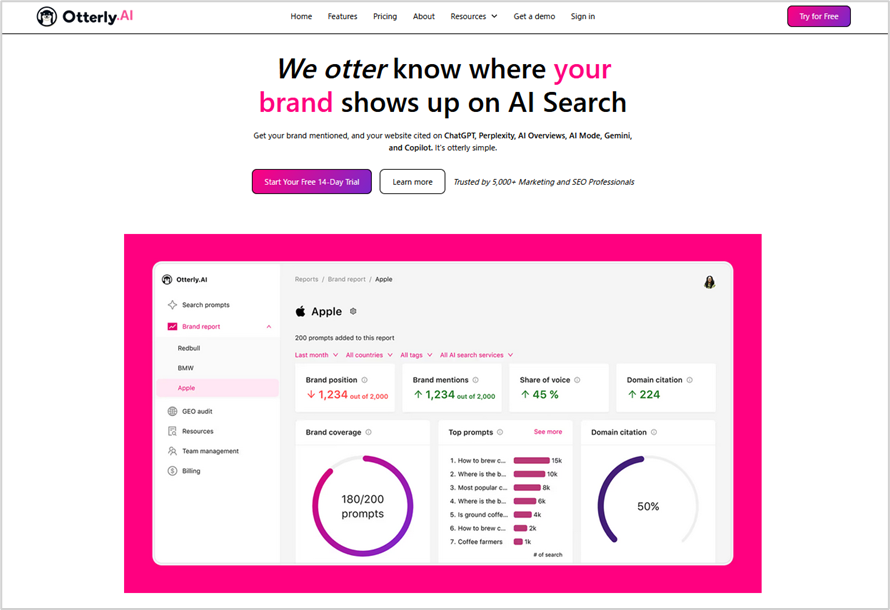The image size is (890, 610).
Task: Click Start Your Free 14-Day Trial button
Action: 312,182
